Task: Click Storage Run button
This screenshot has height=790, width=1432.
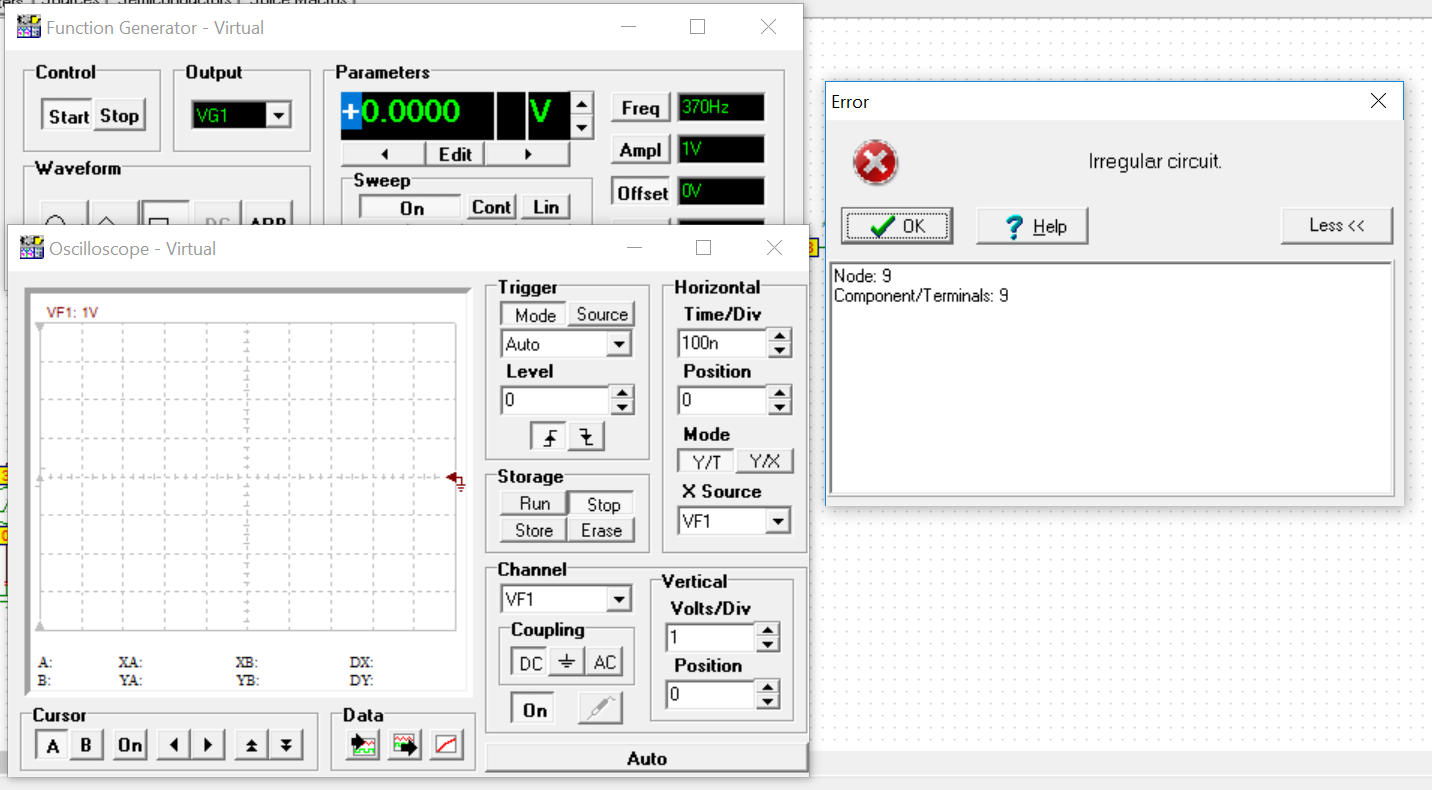Action: pyautogui.click(x=534, y=504)
